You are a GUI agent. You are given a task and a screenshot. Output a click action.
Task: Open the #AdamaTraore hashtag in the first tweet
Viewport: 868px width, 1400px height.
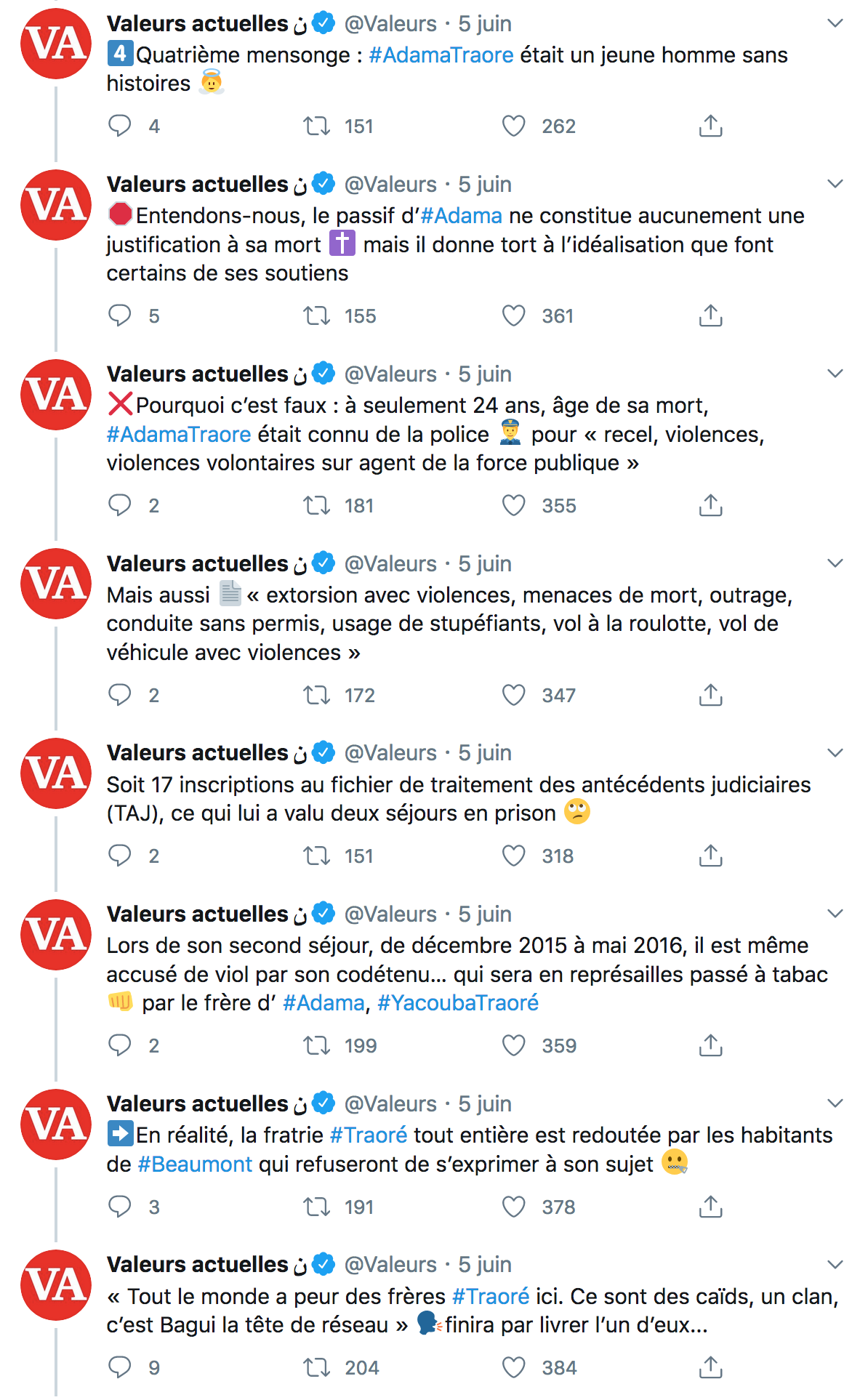coord(441,55)
